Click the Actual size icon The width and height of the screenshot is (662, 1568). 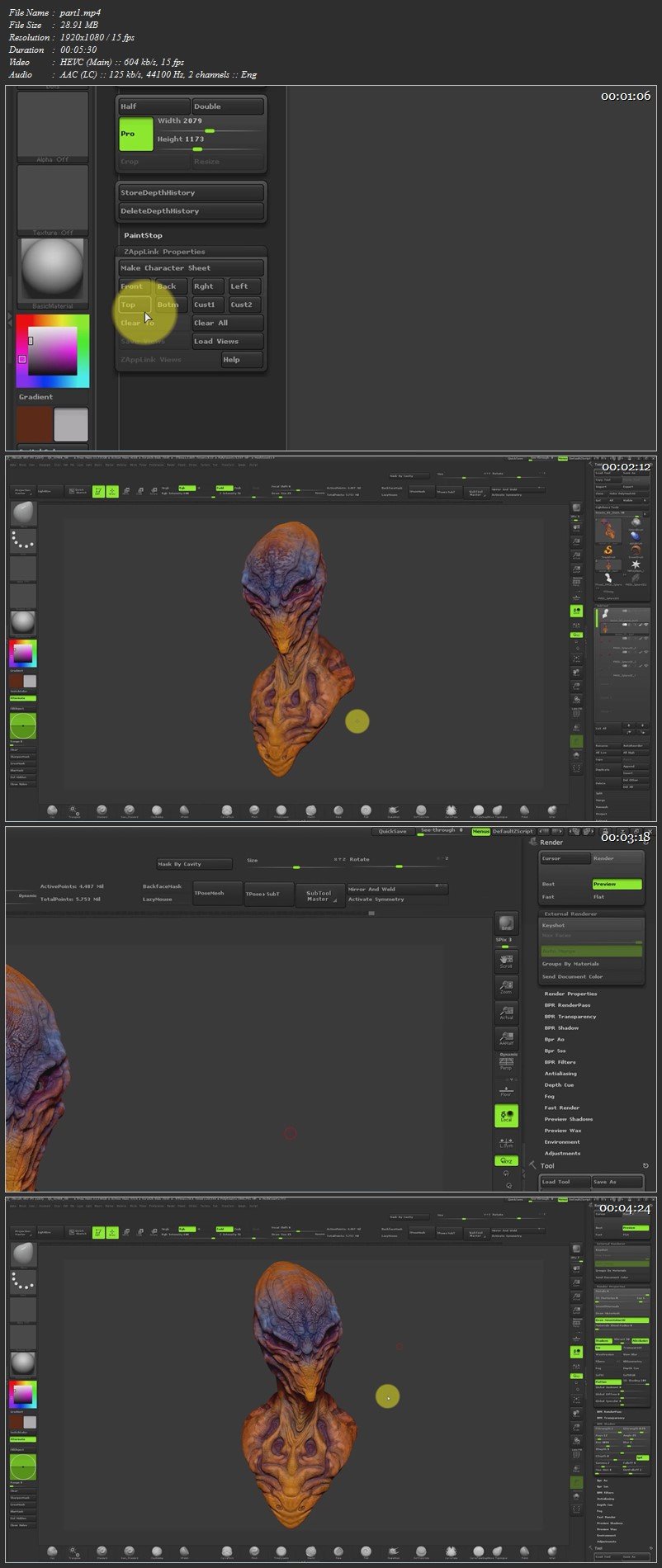[506, 1012]
